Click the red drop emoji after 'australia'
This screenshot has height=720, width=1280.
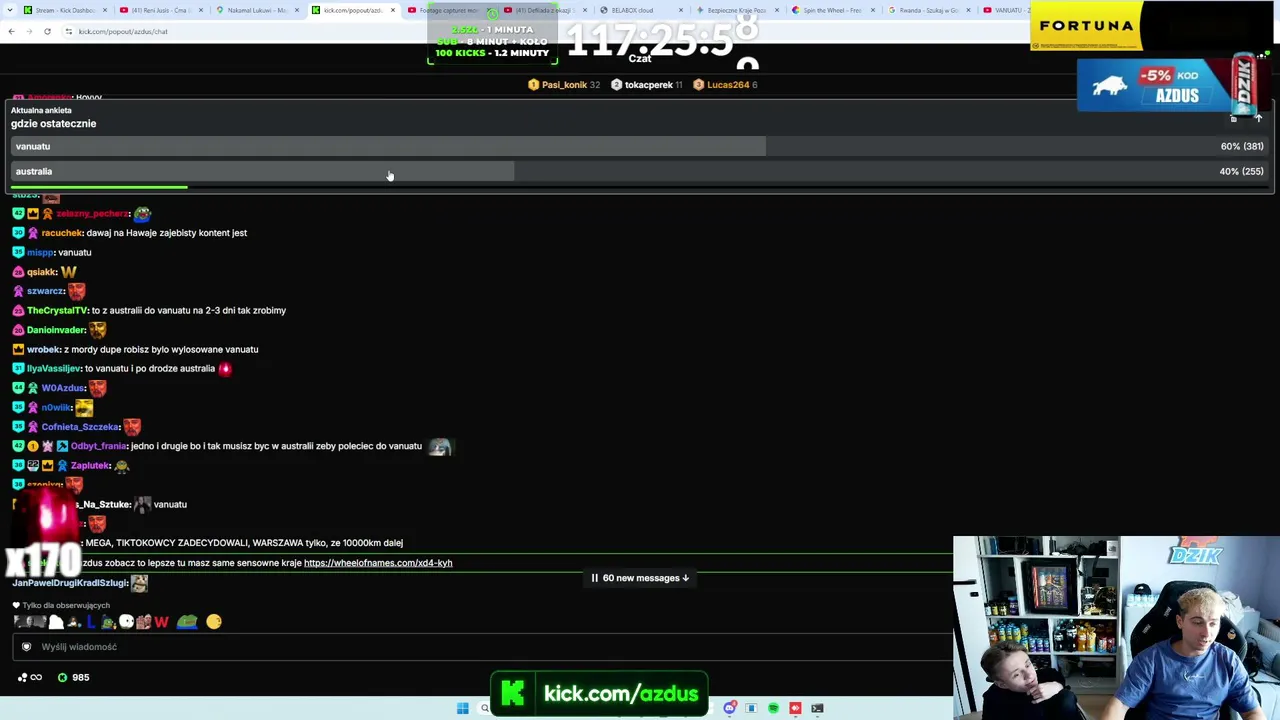click(224, 369)
